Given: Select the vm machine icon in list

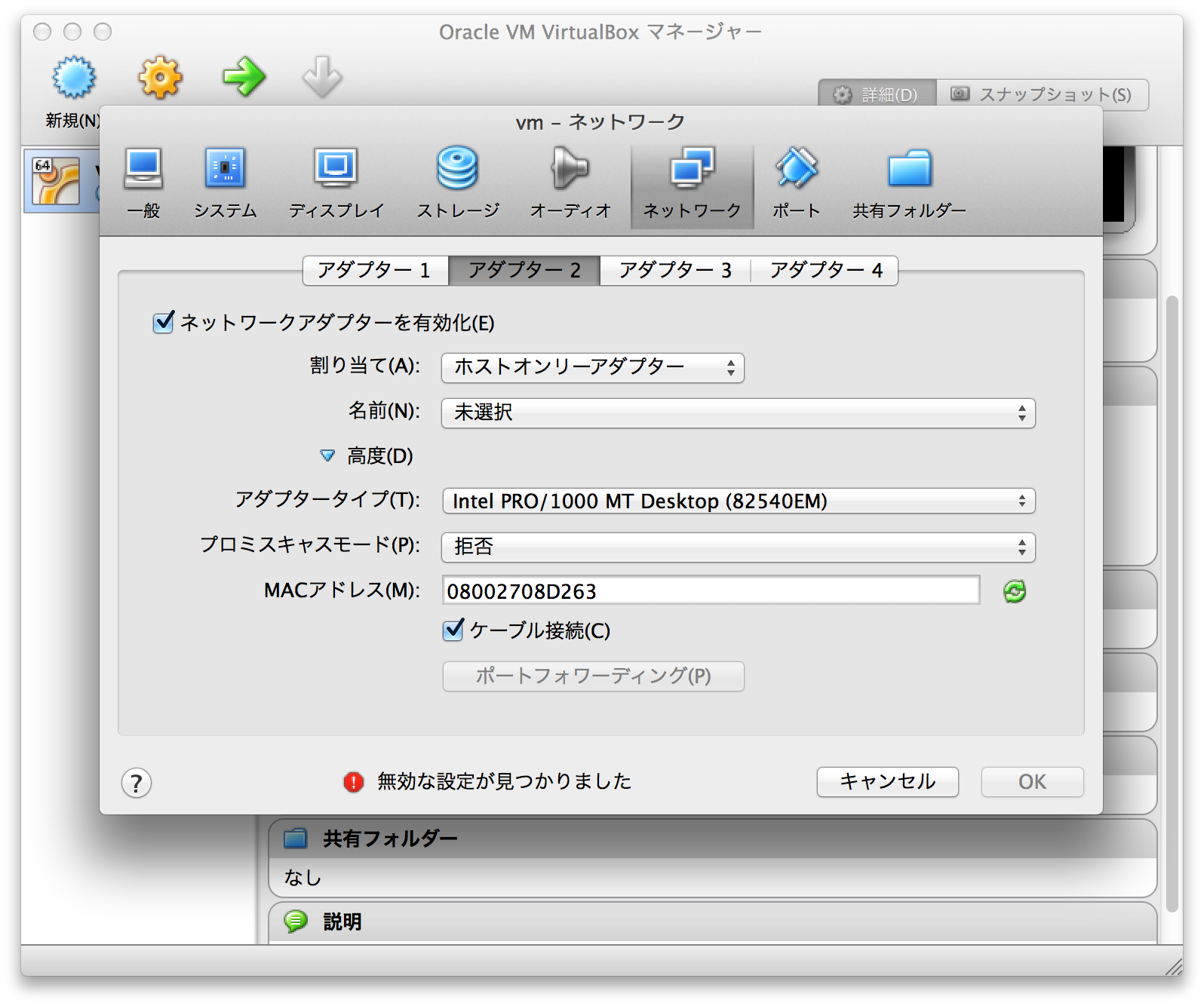Looking at the screenshot, I should [x=56, y=181].
